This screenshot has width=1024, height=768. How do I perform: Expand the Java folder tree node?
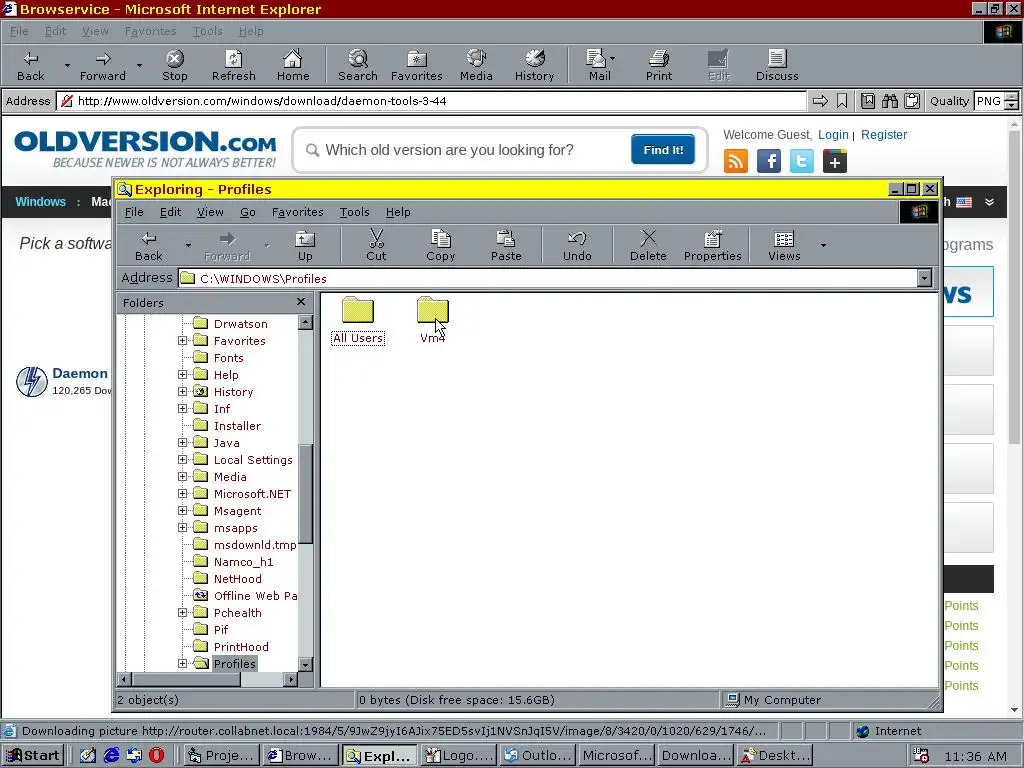(182, 442)
